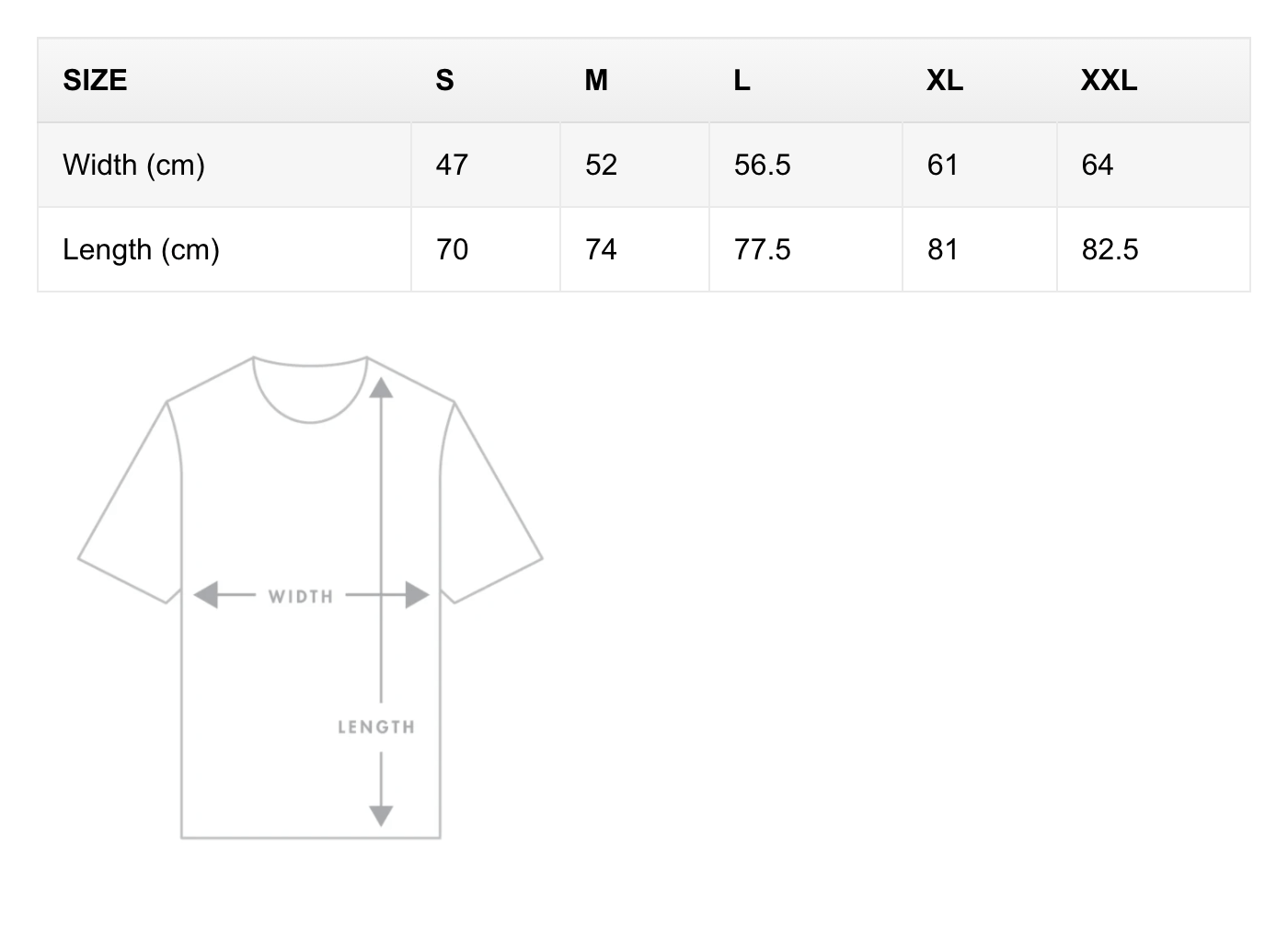
Task: Click the WIDTH label on the diagram
Action: tap(301, 597)
